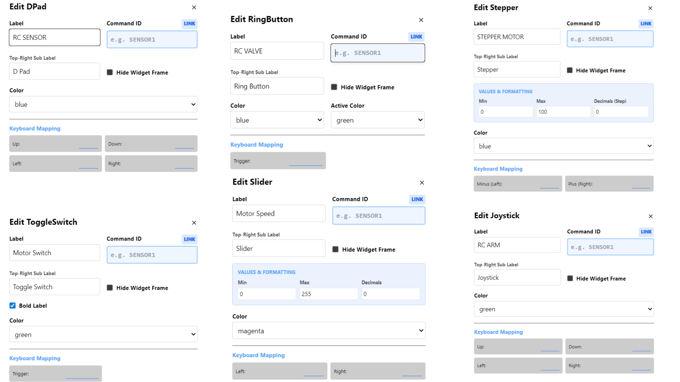Click LINK button in Edit Joystick
Viewport: 680px width, 382px height.
646,232
